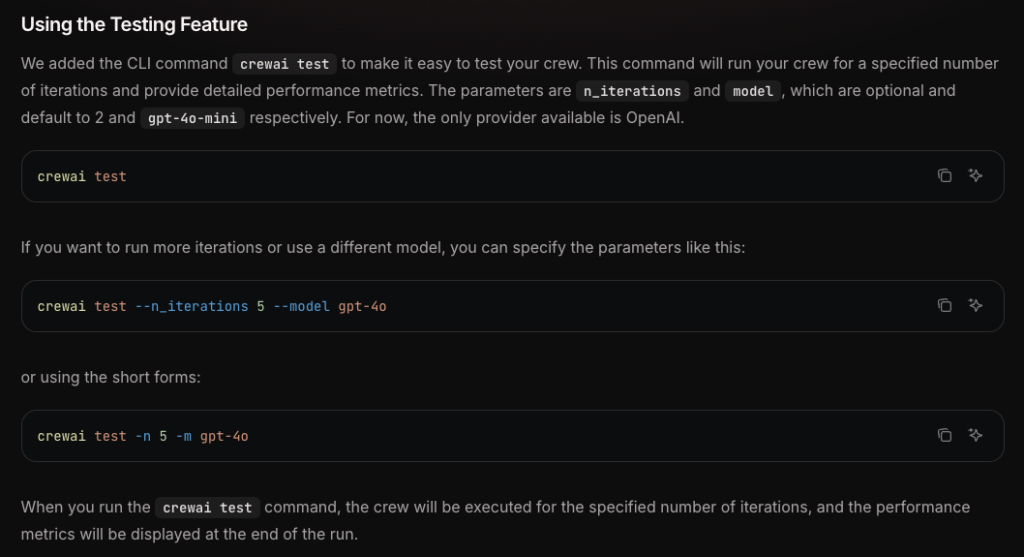Click the AI sparkle icon on the short-form code block

(x=976, y=436)
